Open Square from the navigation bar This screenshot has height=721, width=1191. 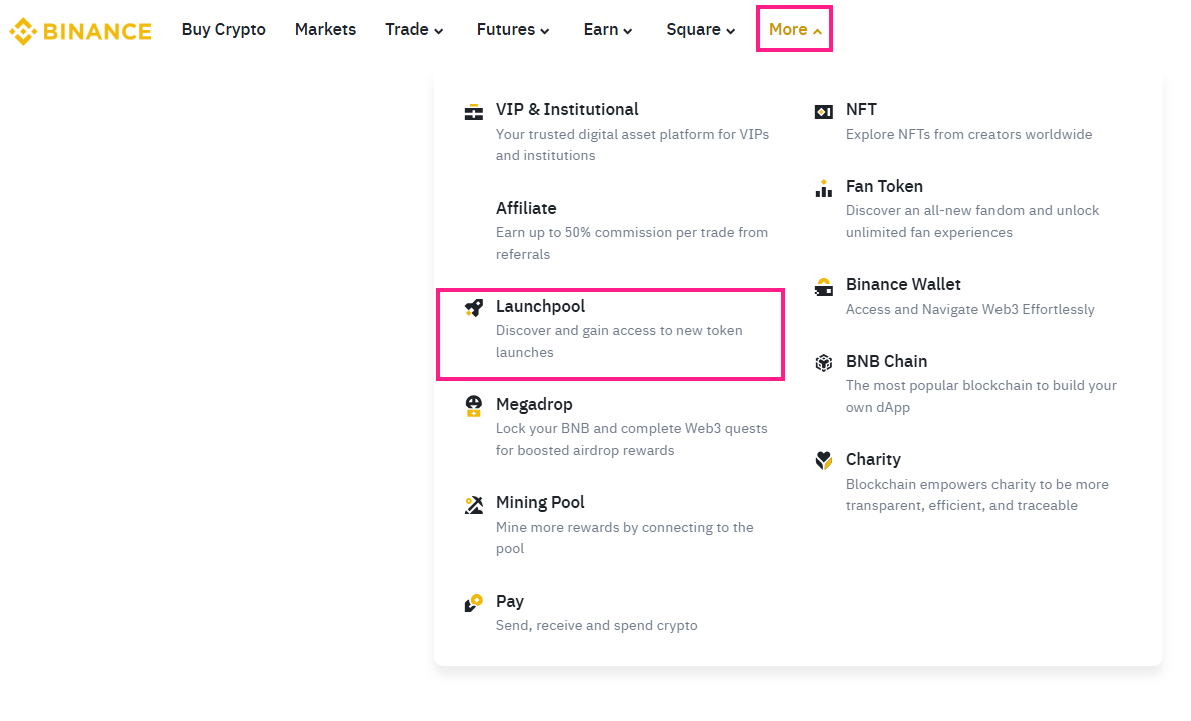(700, 29)
